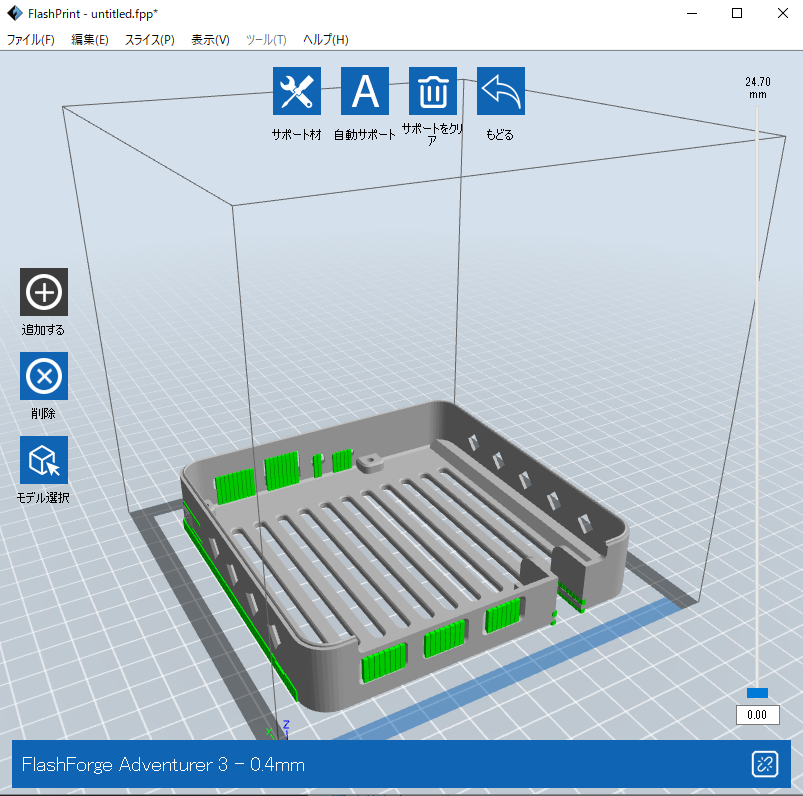This screenshot has width=803, height=796.
Task: Click the FlashPrint logo in the title bar
Action: [14, 14]
